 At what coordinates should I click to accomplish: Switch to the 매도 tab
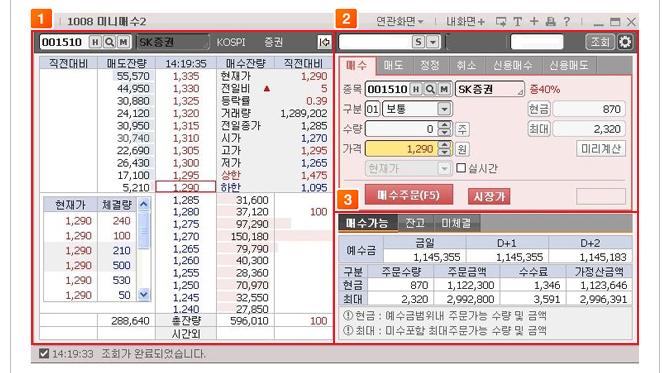[x=394, y=65]
